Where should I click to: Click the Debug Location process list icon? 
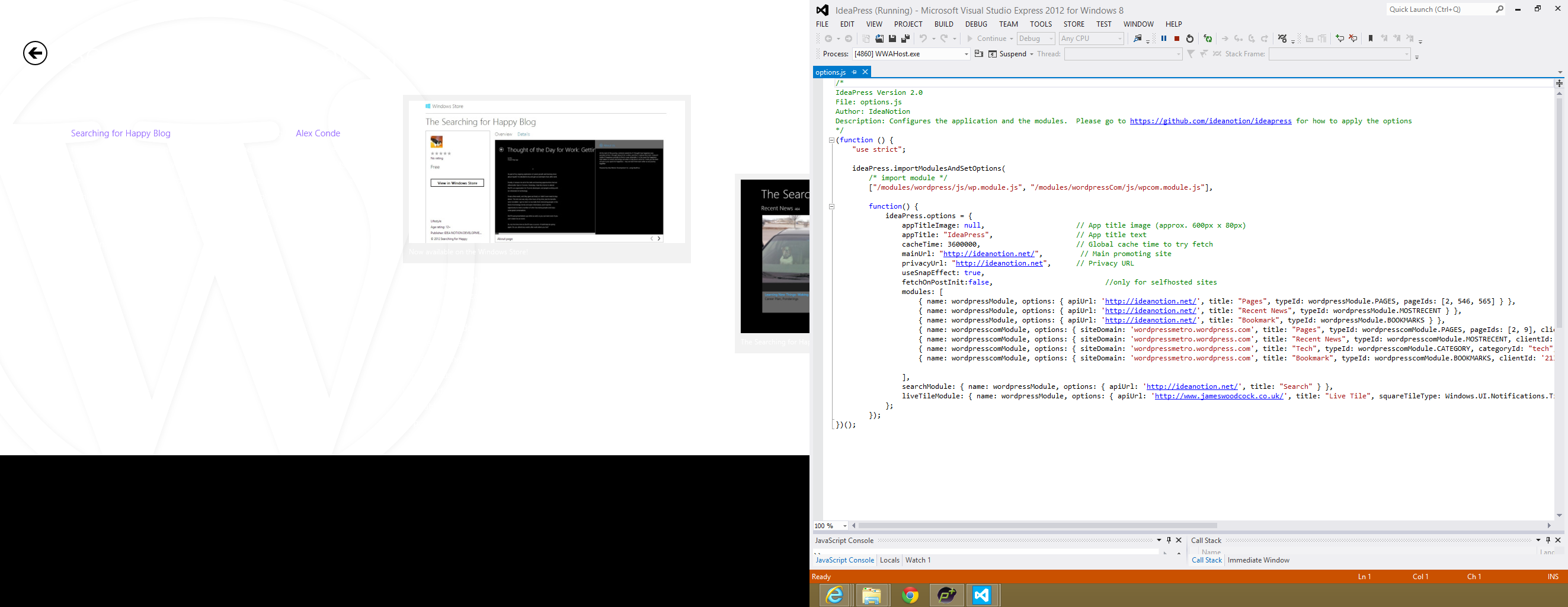[x=979, y=53]
